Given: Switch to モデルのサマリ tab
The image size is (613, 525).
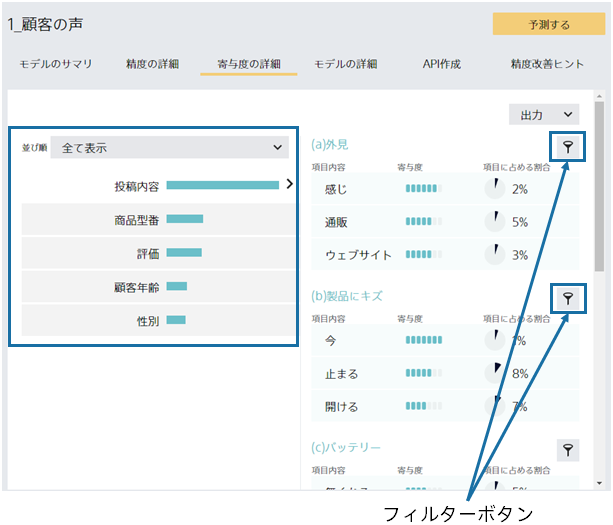Looking at the screenshot, I should [56, 64].
